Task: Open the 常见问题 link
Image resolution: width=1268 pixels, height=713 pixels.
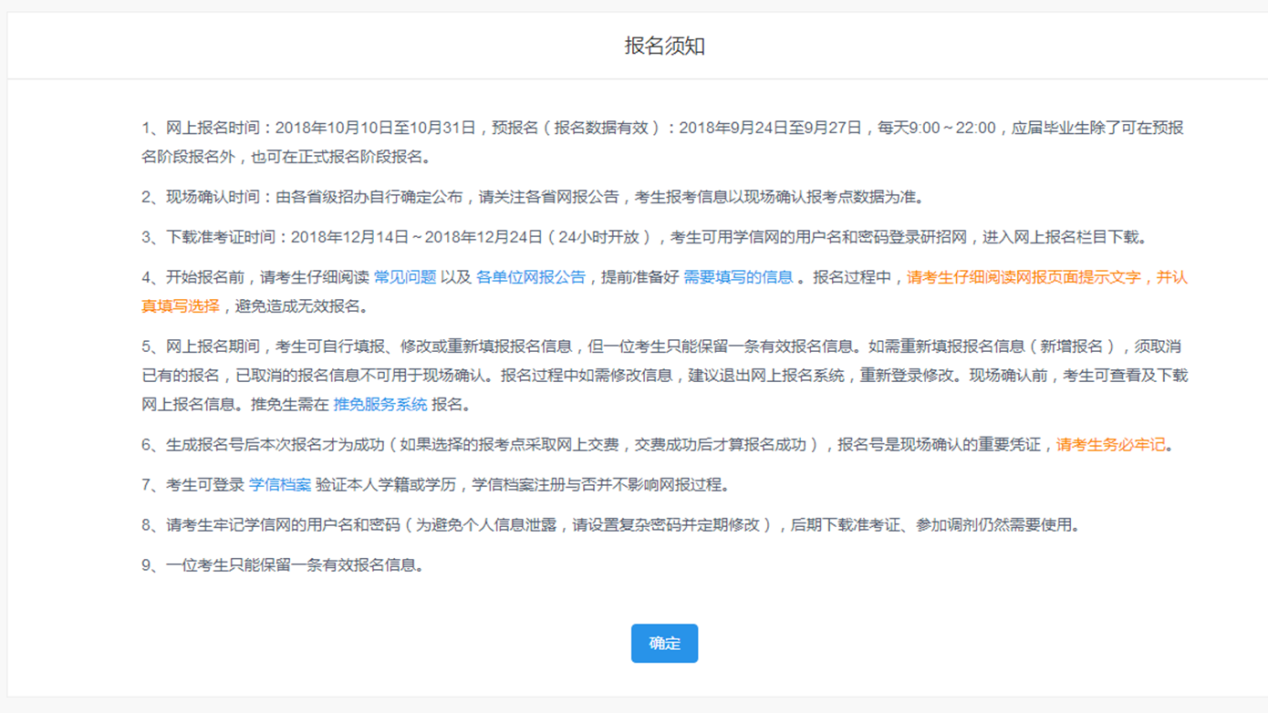Action: (404, 277)
